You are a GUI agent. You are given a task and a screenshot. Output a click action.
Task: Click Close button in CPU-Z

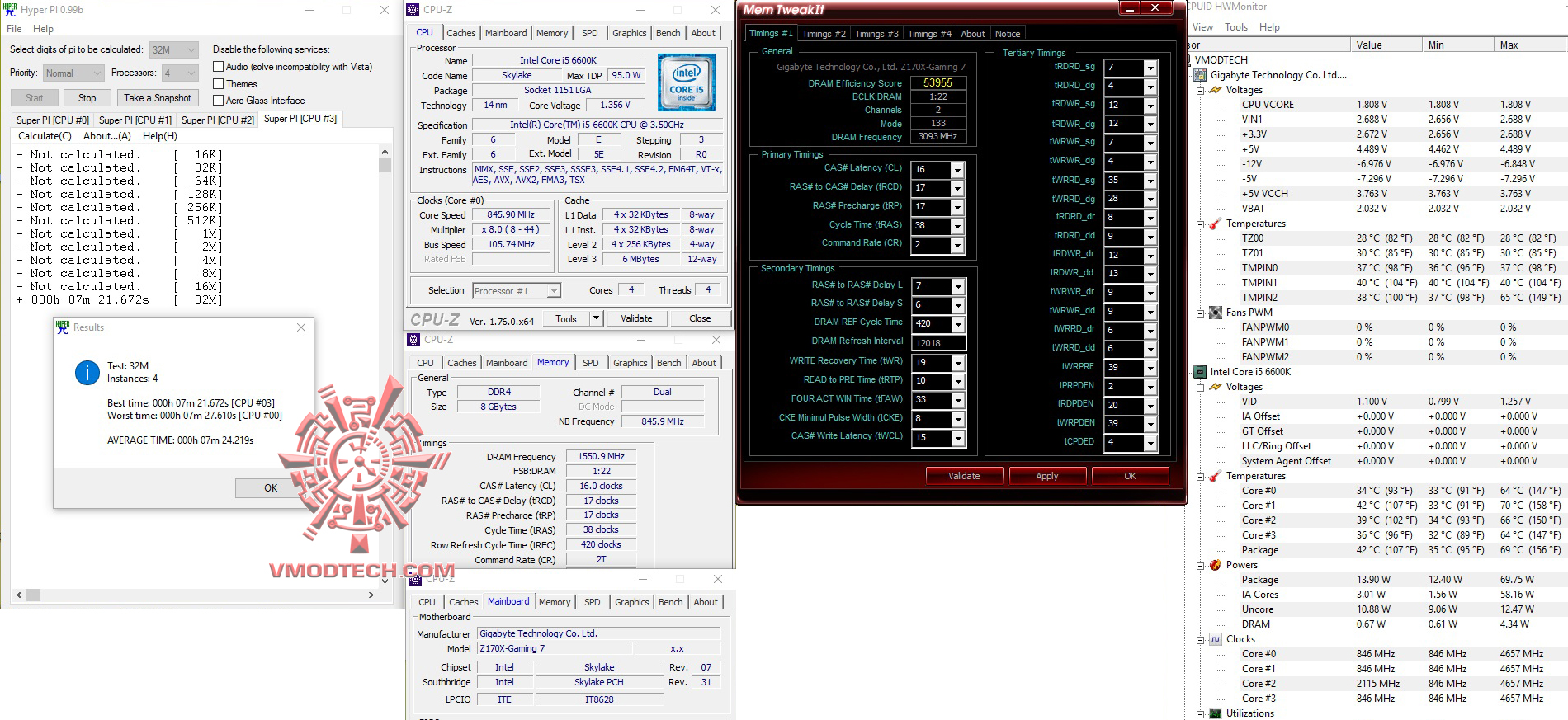click(700, 318)
